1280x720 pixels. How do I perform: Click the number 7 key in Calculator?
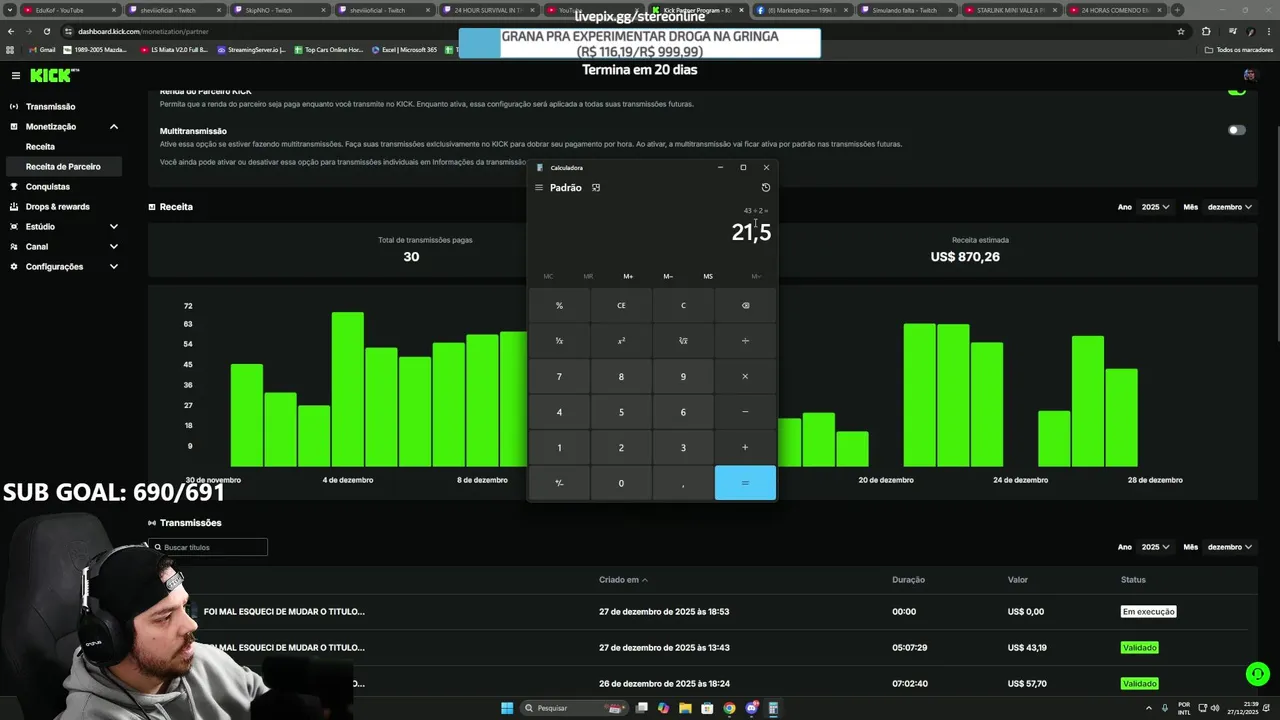pos(559,377)
